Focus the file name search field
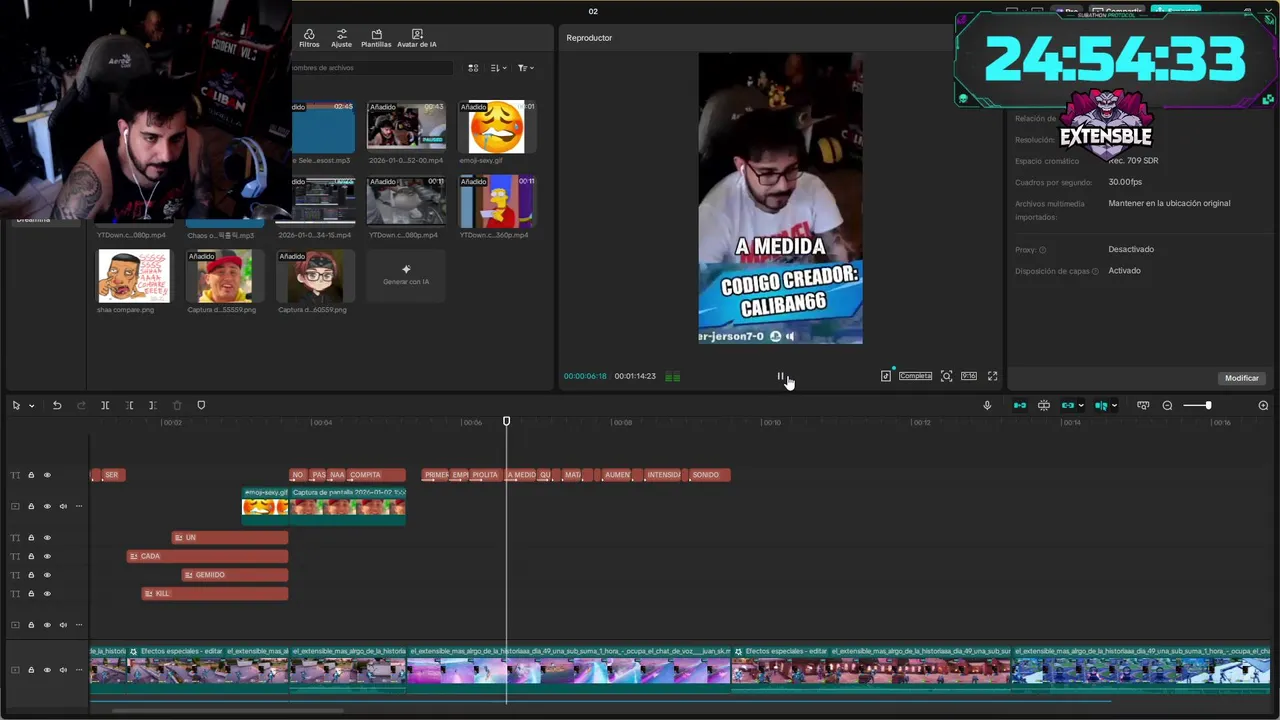The width and height of the screenshot is (1280, 720). coord(370,68)
